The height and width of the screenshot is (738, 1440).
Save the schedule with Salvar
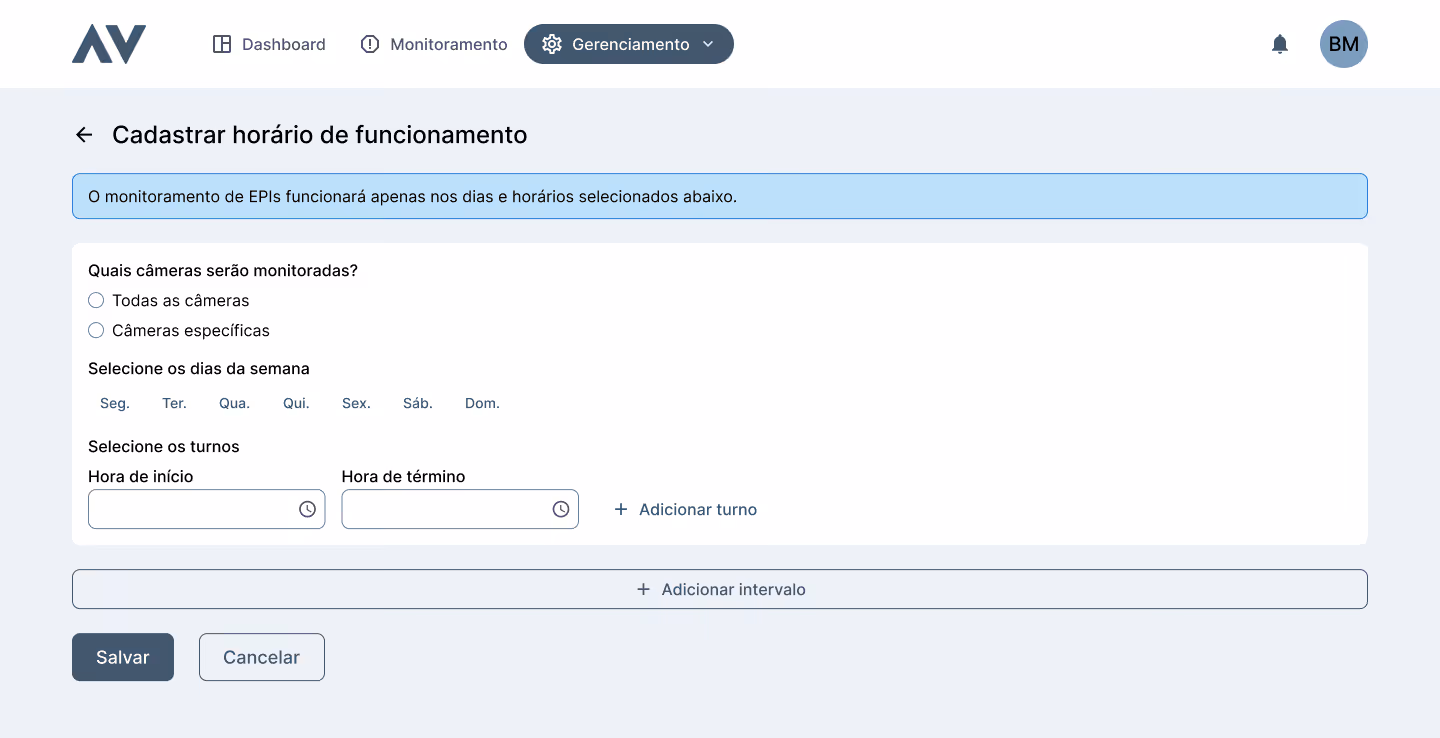coord(123,657)
